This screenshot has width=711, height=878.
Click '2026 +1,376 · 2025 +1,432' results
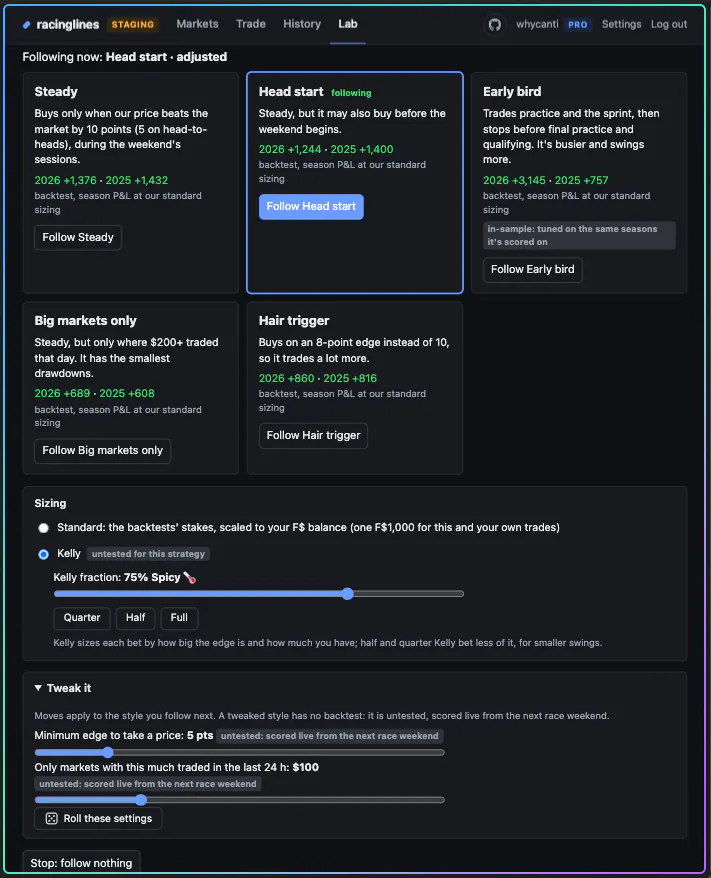pyautogui.click(x=101, y=180)
